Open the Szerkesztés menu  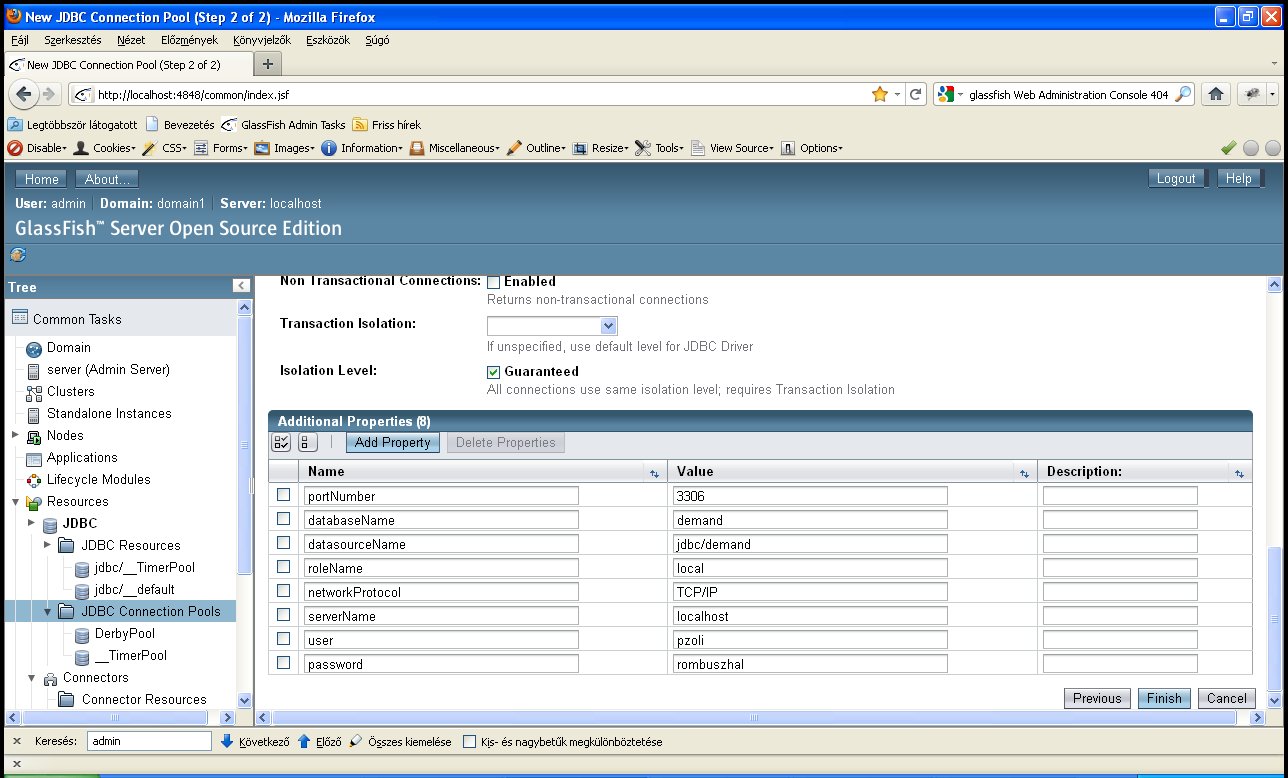[73, 40]
